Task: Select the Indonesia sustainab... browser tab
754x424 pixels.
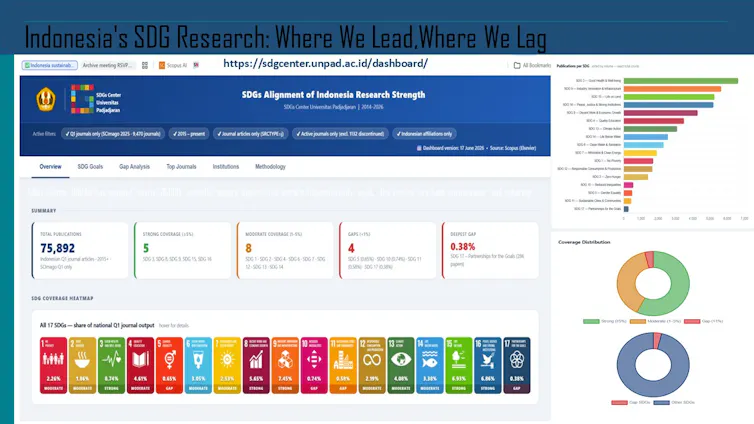Action: click(50, 65)
